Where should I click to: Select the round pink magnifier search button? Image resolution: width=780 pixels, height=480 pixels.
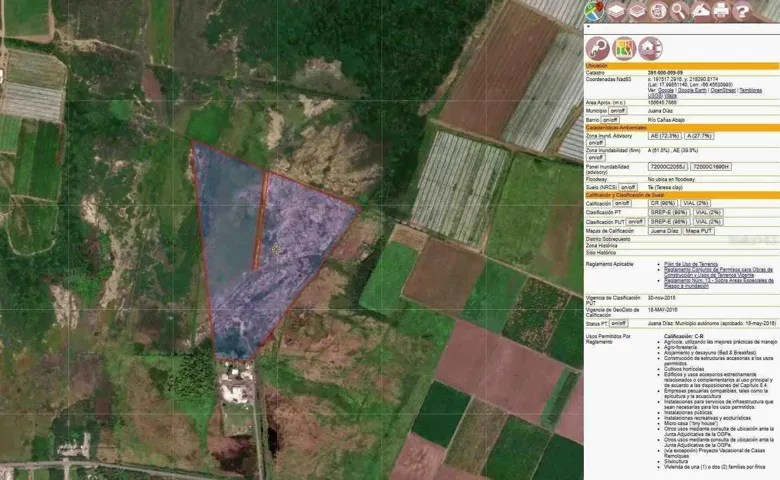tap(598, 47)
